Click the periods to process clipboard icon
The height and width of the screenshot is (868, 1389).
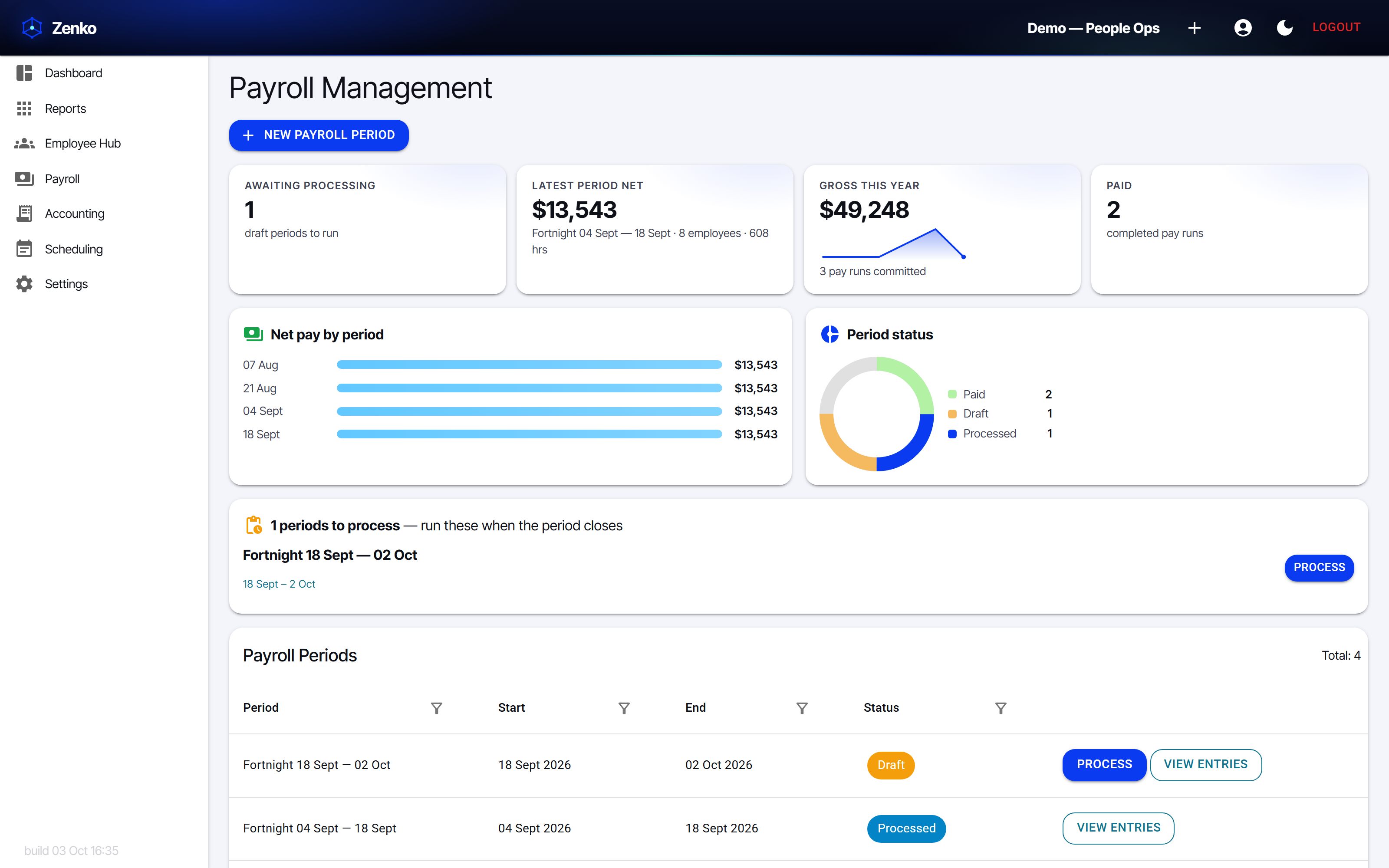(253, 525)
